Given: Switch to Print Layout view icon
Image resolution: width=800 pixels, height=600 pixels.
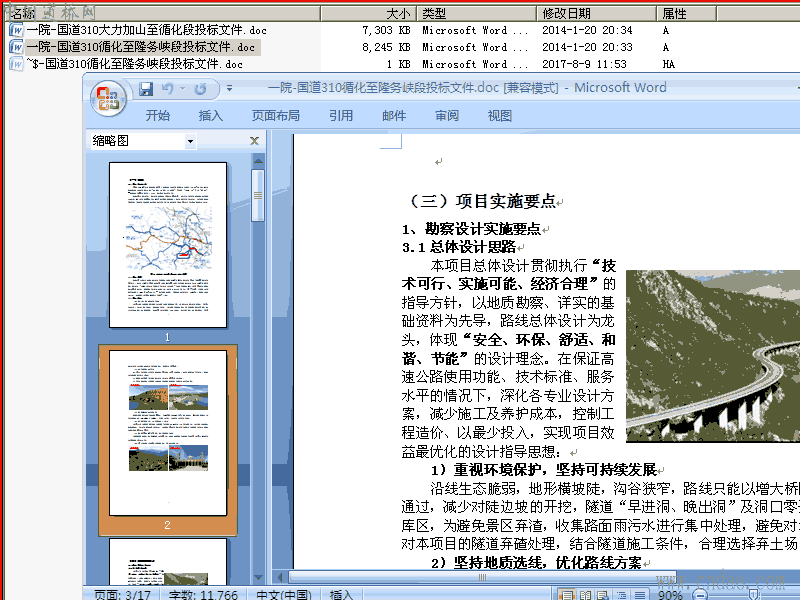Looking at the screenshot, I should point(566,595).
